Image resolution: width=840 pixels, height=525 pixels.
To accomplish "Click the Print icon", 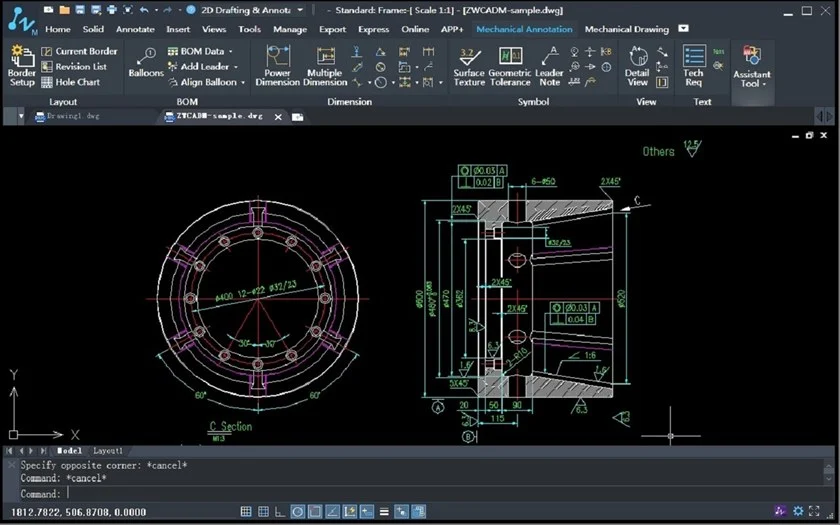I will 111,10.
